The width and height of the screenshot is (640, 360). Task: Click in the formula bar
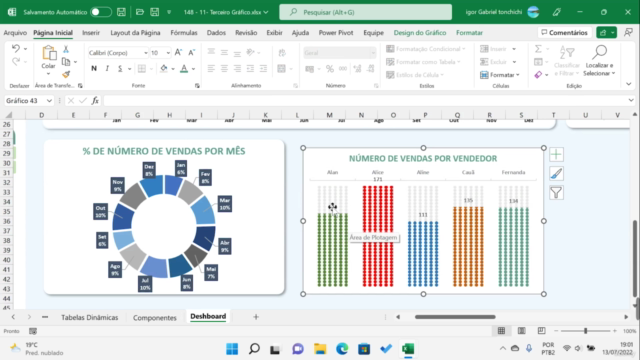(x=365, y=100)
